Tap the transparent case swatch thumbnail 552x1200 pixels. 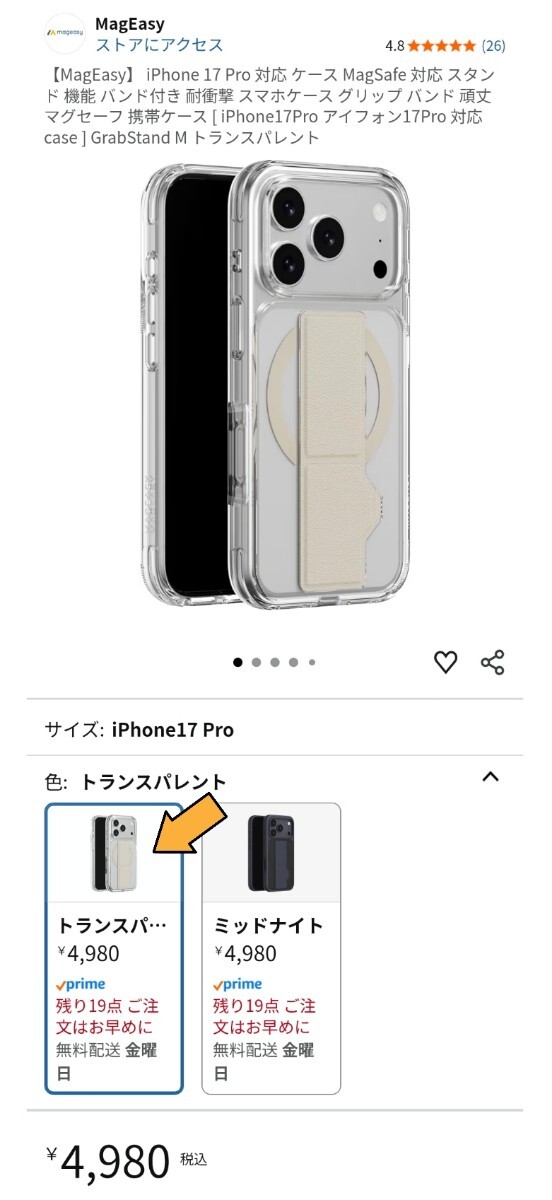[x=114, y=853]
